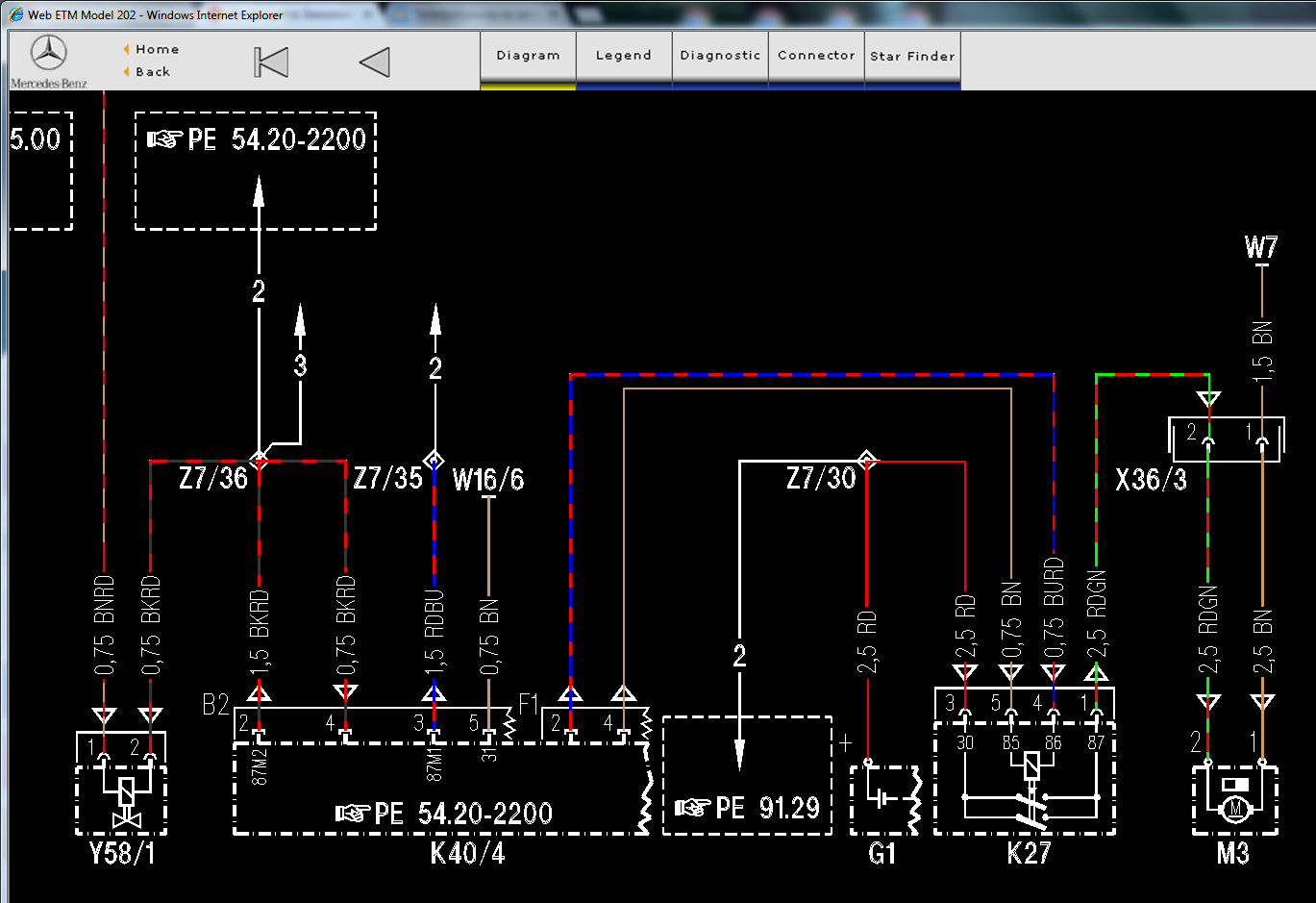Click the 2,5 RD label above G1
1316x903 pixels.
(866, 642)
